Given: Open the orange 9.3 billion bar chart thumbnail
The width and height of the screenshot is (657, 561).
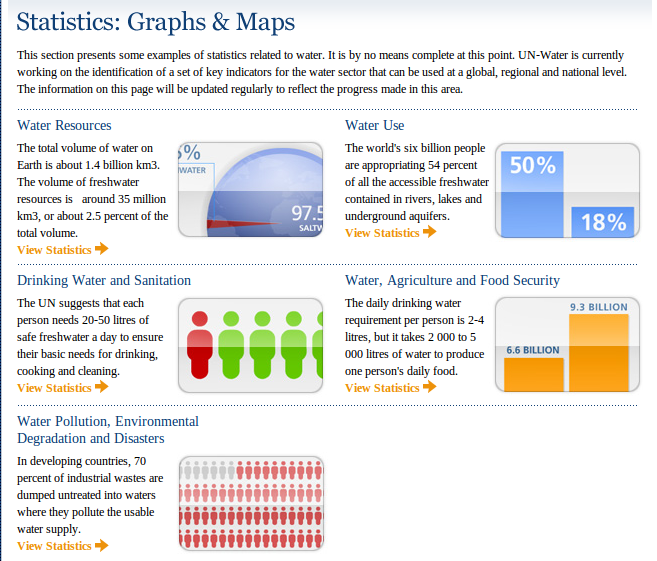Looking at the screenshot, I should [567, 345].
